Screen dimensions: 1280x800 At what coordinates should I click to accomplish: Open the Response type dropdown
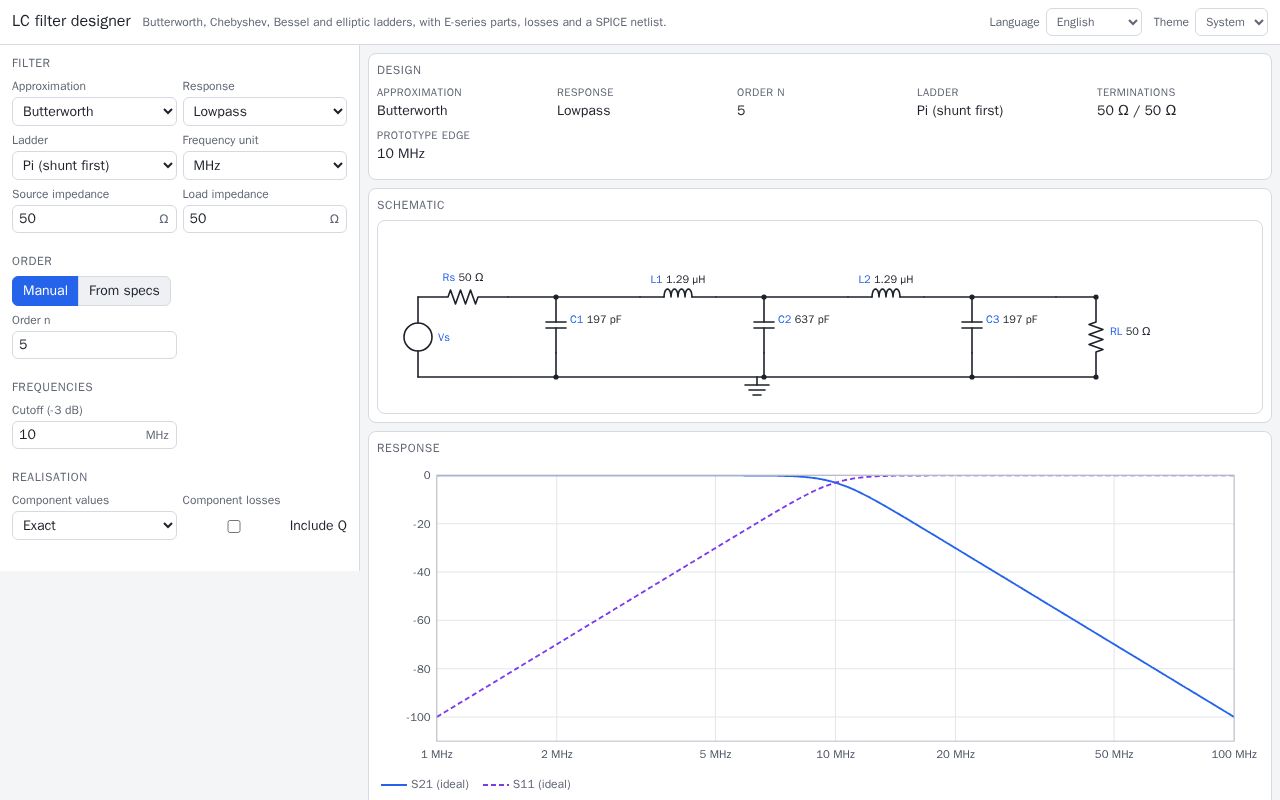pos(265,111)
